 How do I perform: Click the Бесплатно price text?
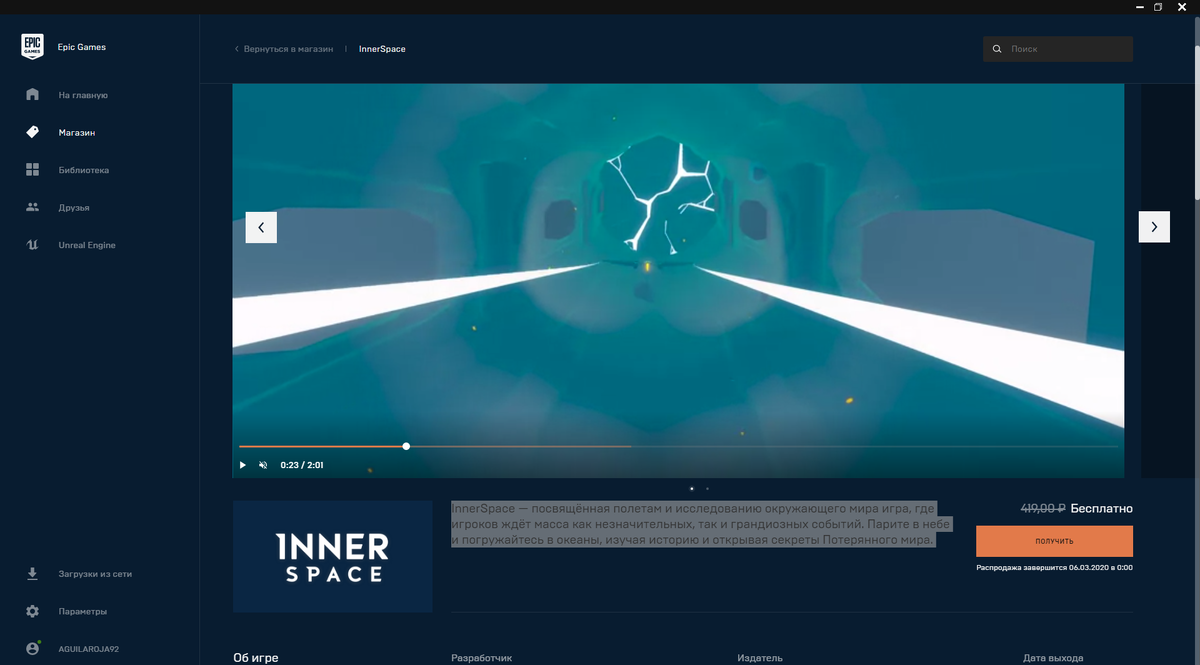coord(1101,509)
